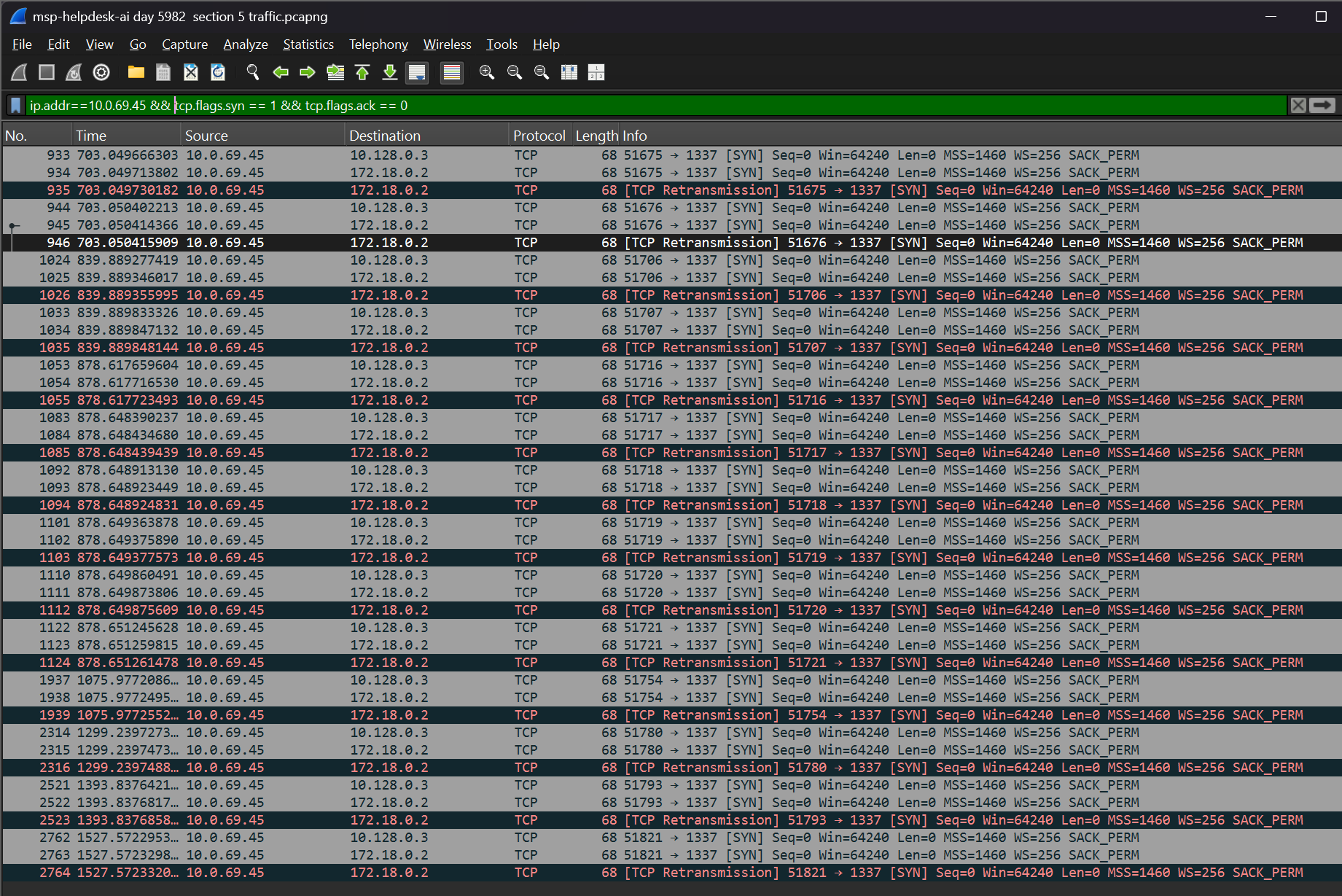Reload the capture file icon
This screenshot has width=1342, height=896.
click(x=218, y=72)
